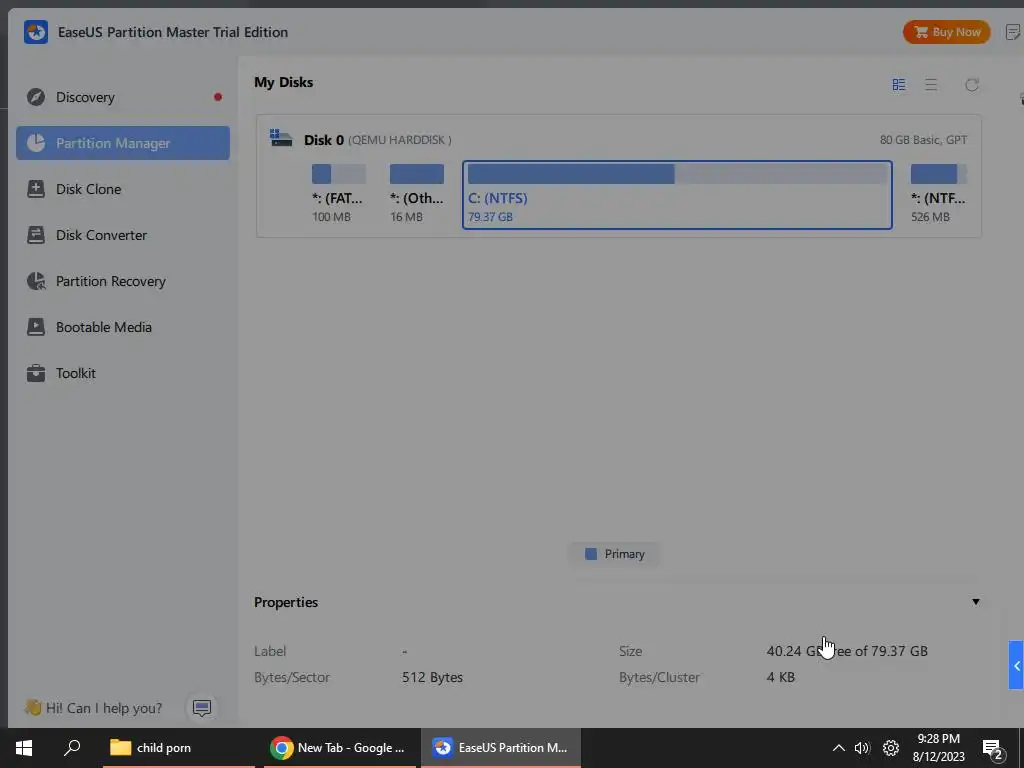
Task: Click the 'Hi! Can I help you?' link
Action: (104, 708)
